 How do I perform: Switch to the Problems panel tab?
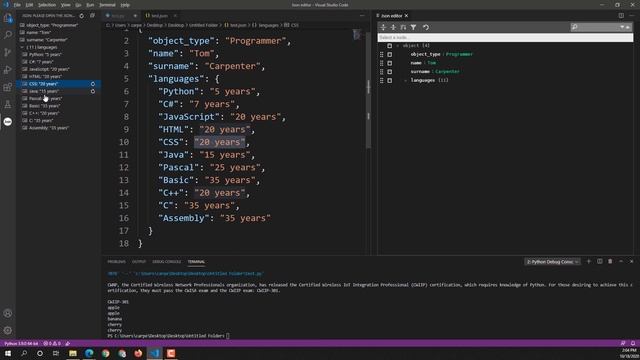(117, 262)
